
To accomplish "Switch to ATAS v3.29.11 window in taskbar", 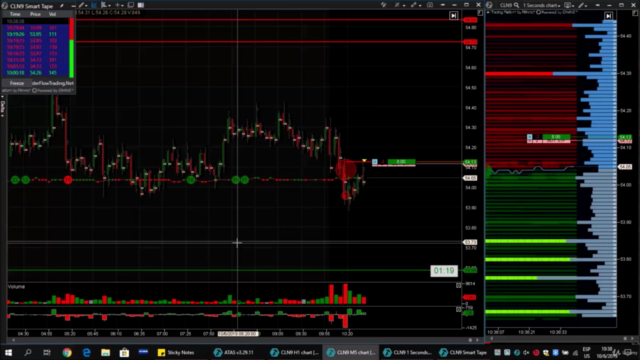I will (234, 352).
